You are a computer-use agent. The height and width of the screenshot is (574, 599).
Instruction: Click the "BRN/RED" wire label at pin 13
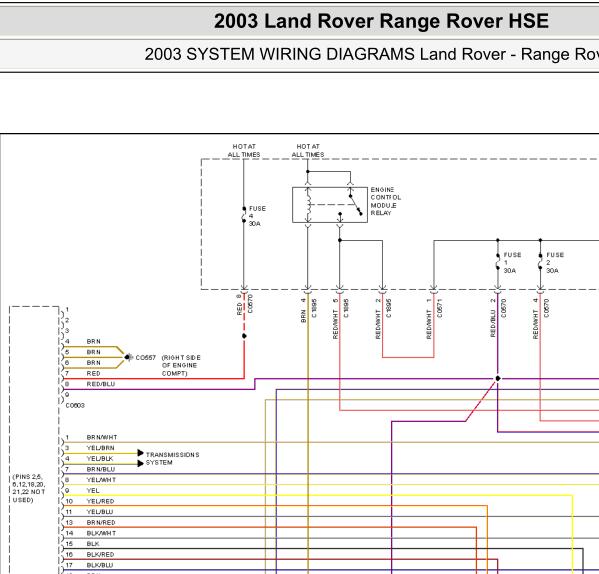[x=101, y=522]
